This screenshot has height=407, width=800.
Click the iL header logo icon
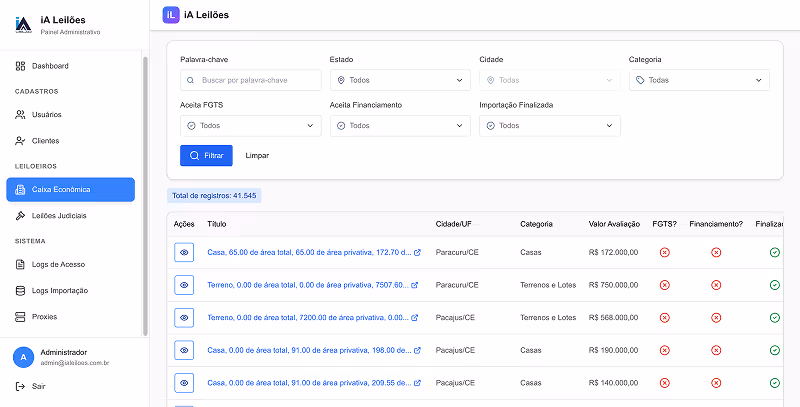click(171, 15)
